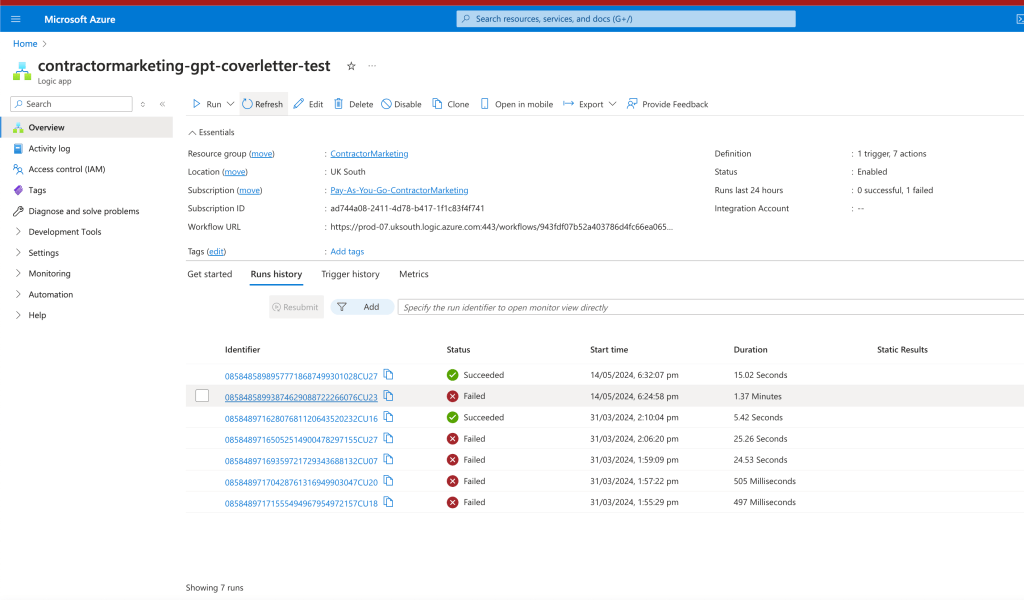Image resolution: width=1024 pixels, height=600 pixels.
Task: Tick checkbox for run ending 076CU23
Action: 202,396
